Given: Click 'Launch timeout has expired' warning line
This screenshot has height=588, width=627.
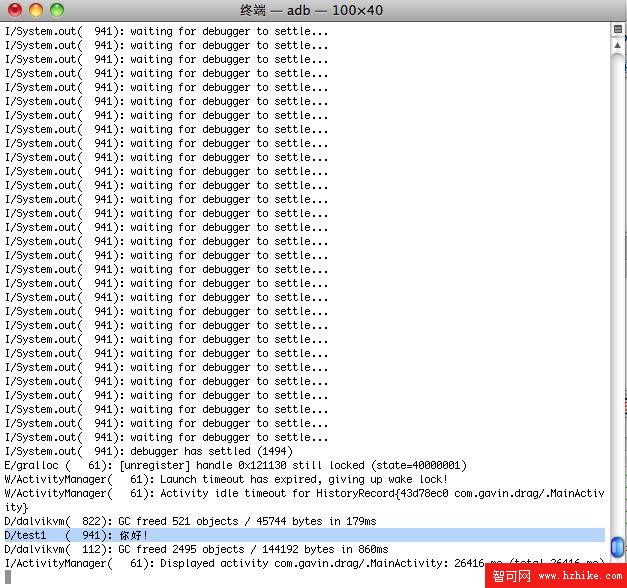Looking at the screenshot, I should (x=226, y=479).
